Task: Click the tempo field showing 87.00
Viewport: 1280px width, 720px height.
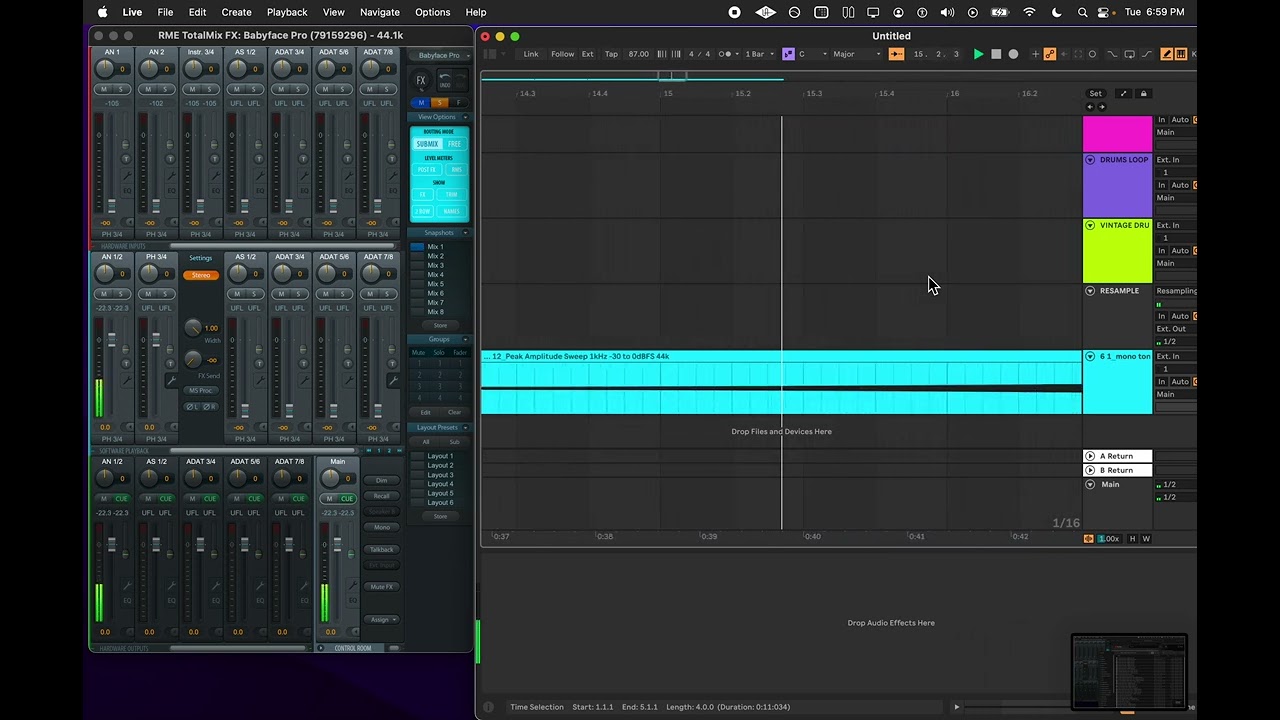Action: tap(638, 54)
